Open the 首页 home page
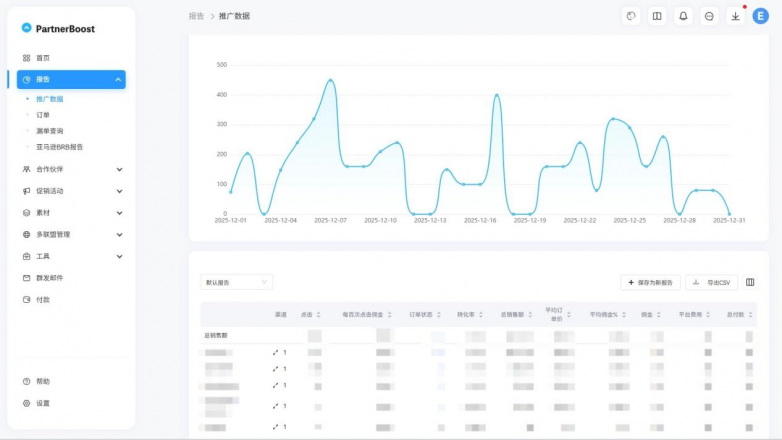The width and height of the screenshot is (782, 440). (x=42, y=58)
